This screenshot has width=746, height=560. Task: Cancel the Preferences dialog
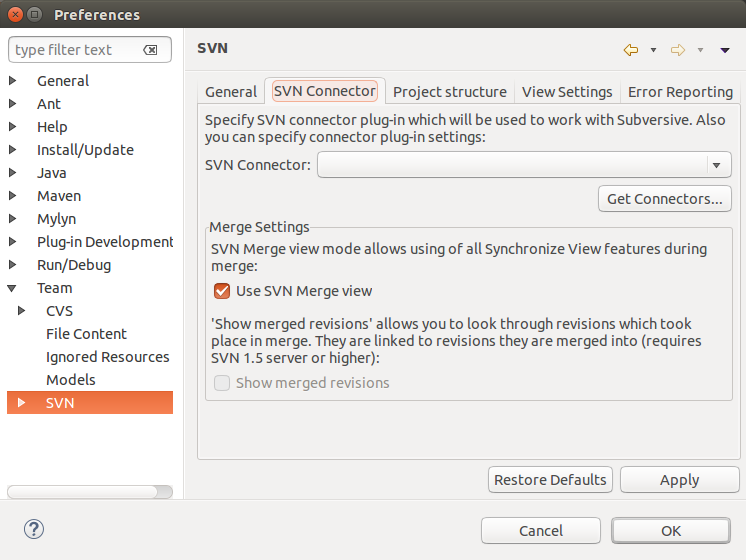(x=540, y=531)
